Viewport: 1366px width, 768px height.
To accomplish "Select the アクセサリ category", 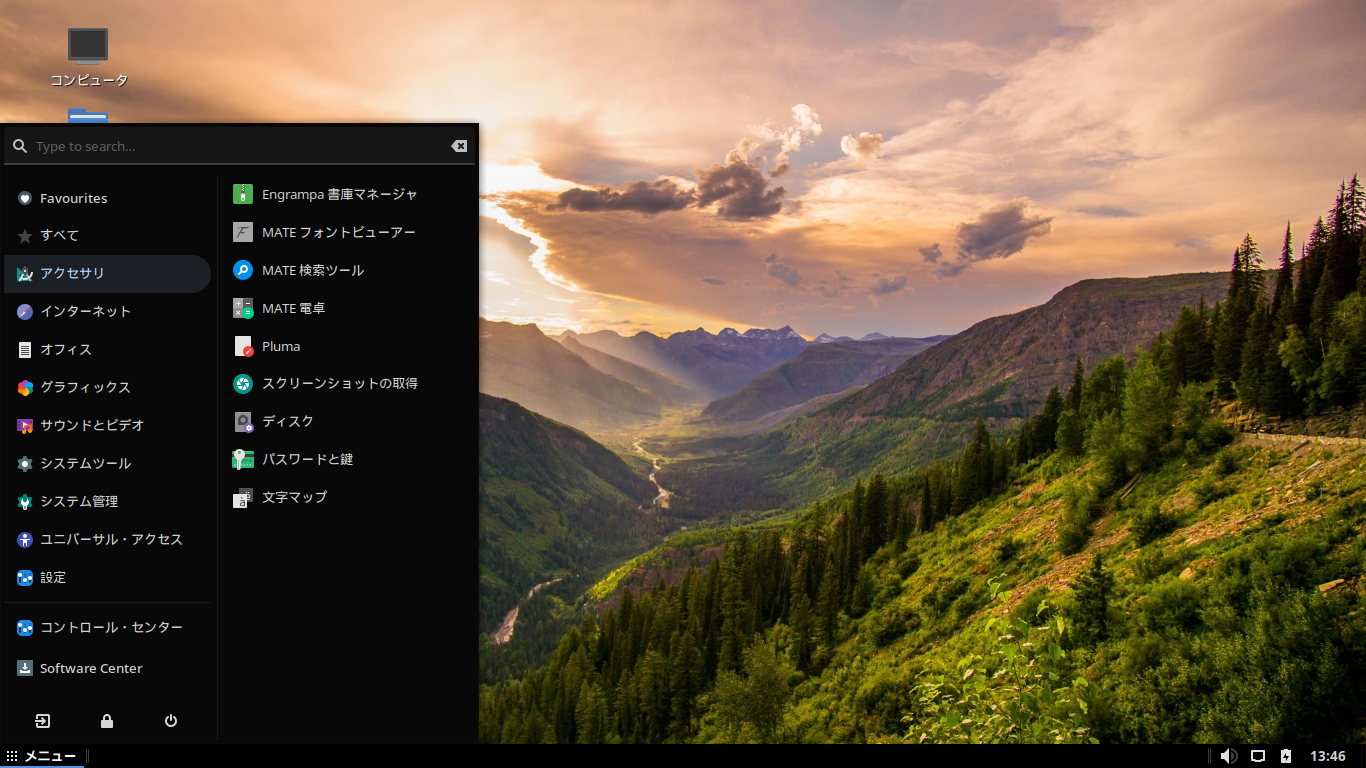I will (x=107, y=274).
